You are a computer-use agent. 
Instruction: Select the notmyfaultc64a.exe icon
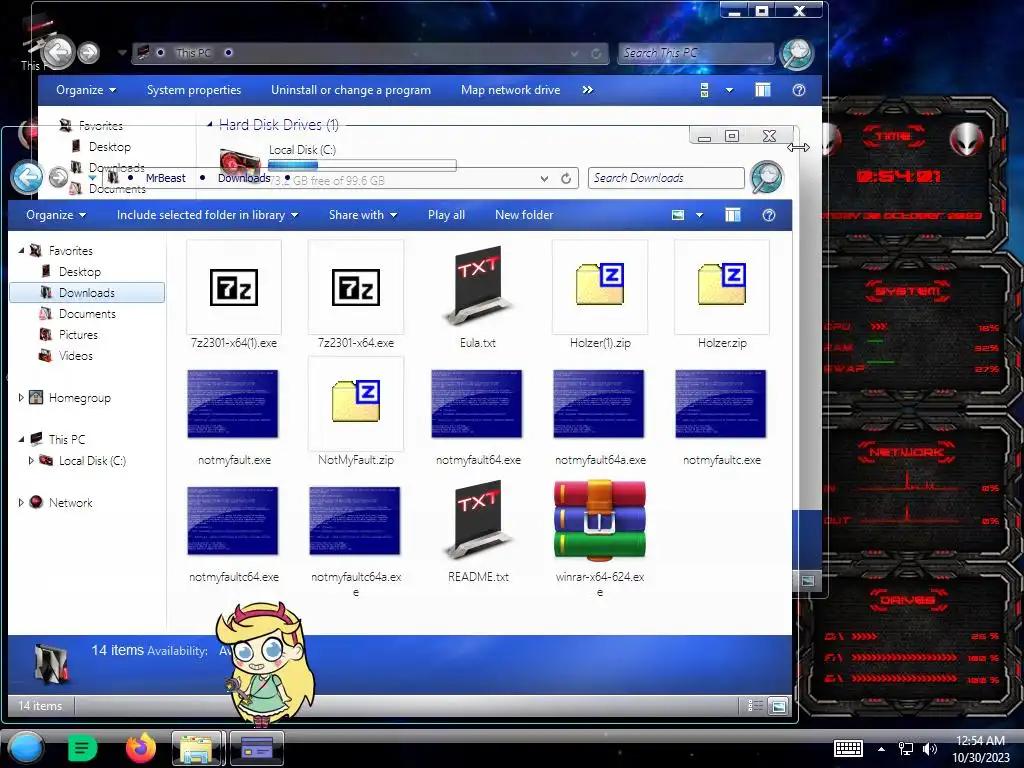[x=355, y=520]
